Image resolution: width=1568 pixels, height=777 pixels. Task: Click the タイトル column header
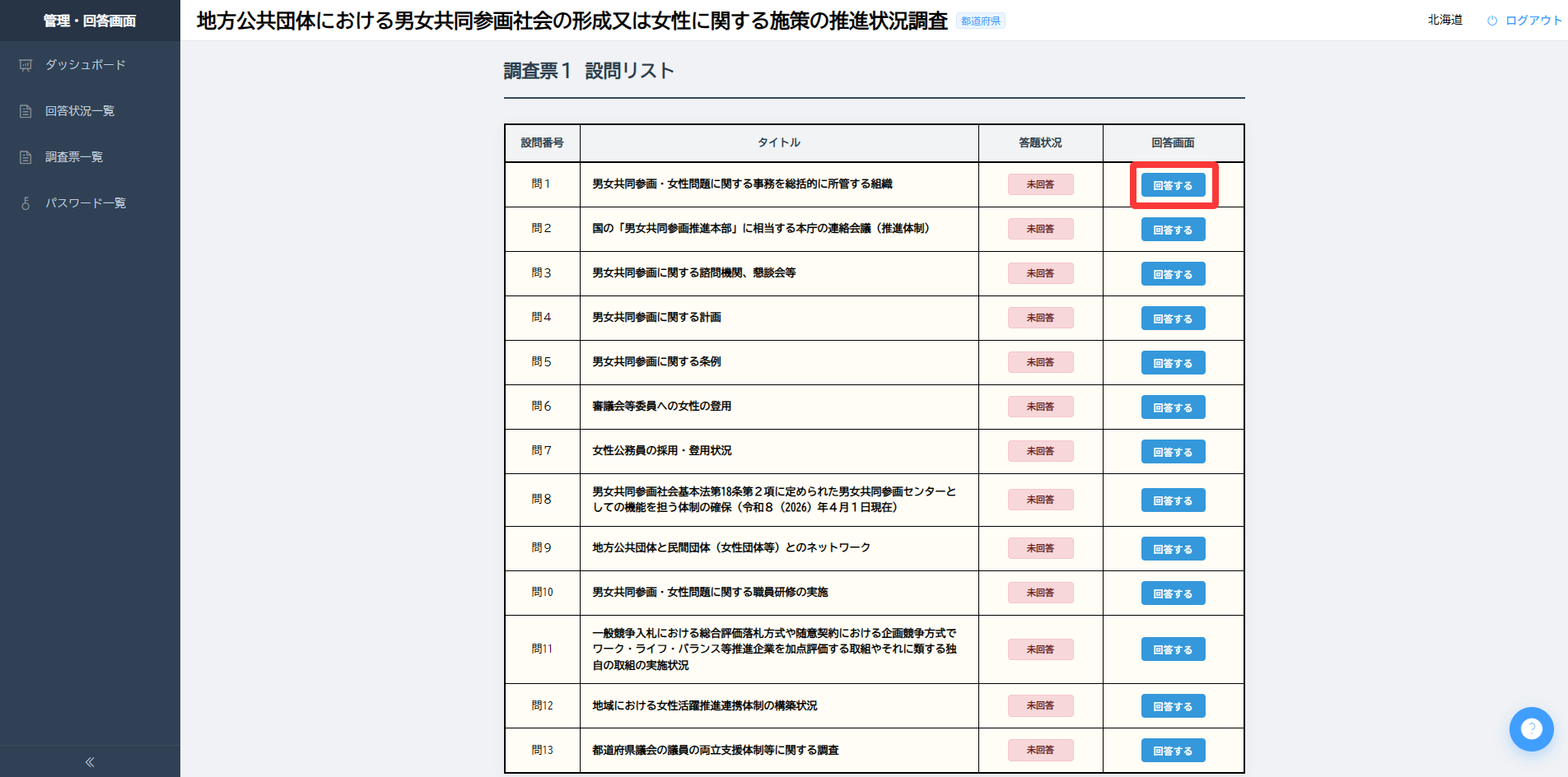pyautogui.click(x=779, y=142)
